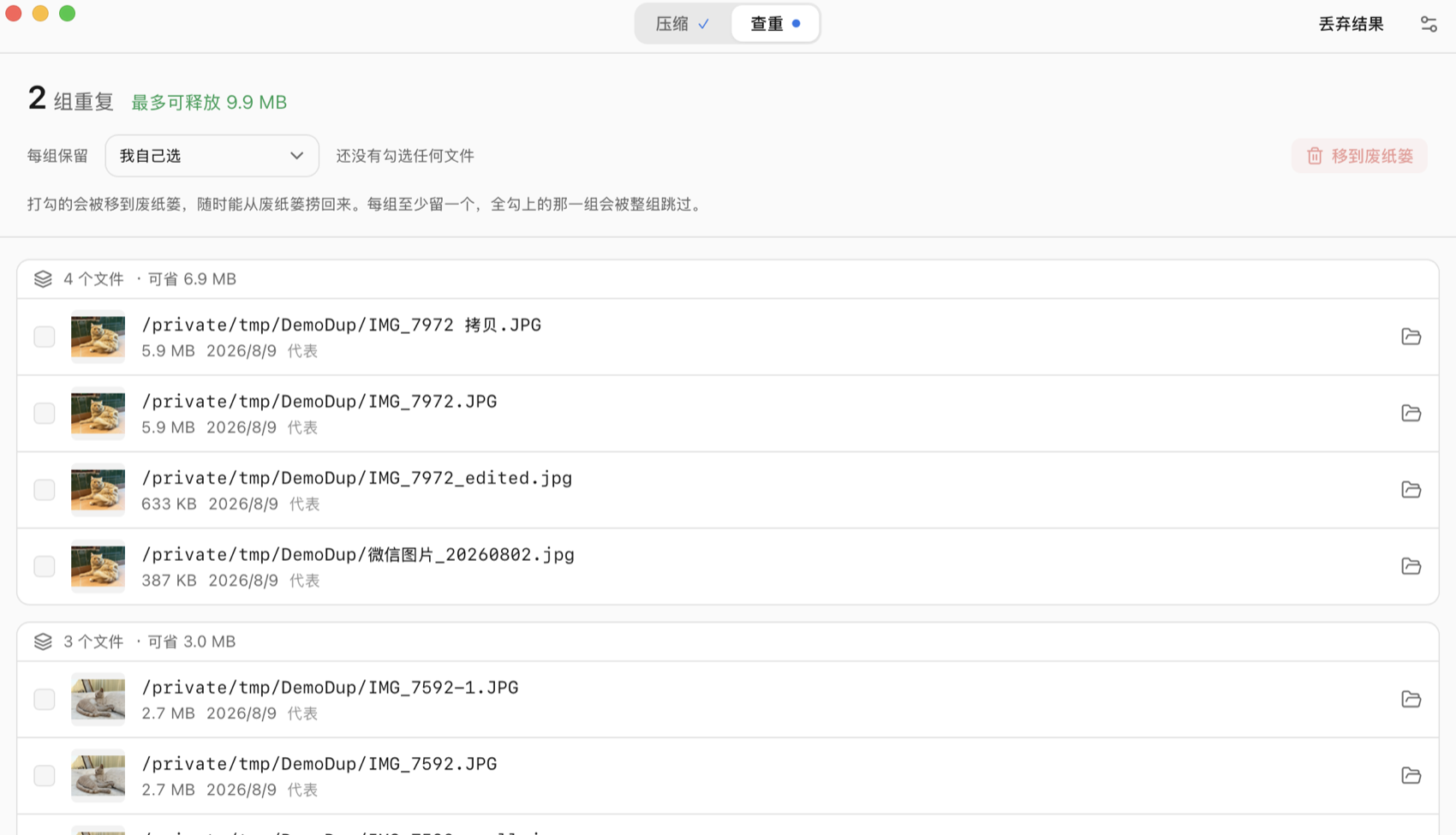Click 丢弃结果 button
Image resolution: width=1456 pixels, height=835 pixels.
(1351, 24)
